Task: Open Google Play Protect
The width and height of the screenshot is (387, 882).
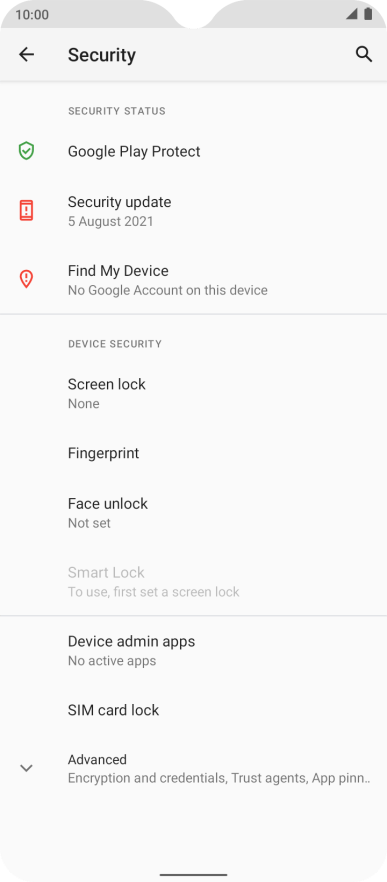Action: [194, 151]
